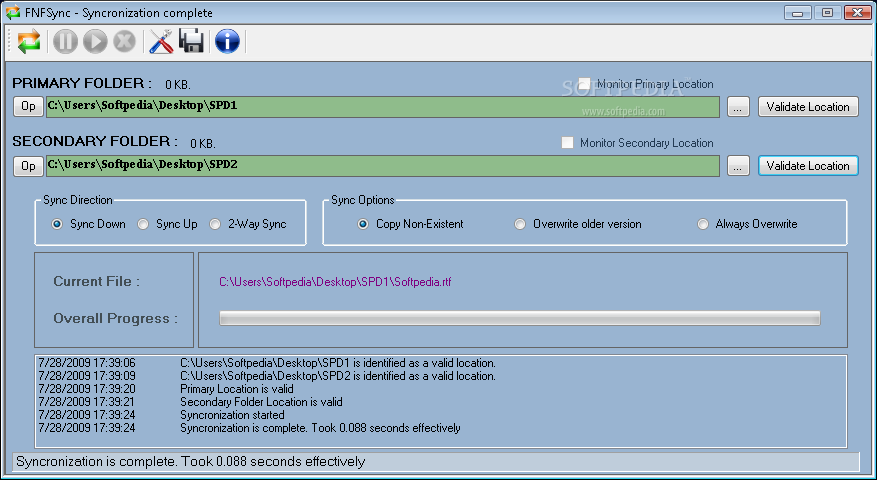Browse for primary folder with ellipsis button
Image resolution: width=877 pixels, height=480 pixels.
[x=738, y=107]
